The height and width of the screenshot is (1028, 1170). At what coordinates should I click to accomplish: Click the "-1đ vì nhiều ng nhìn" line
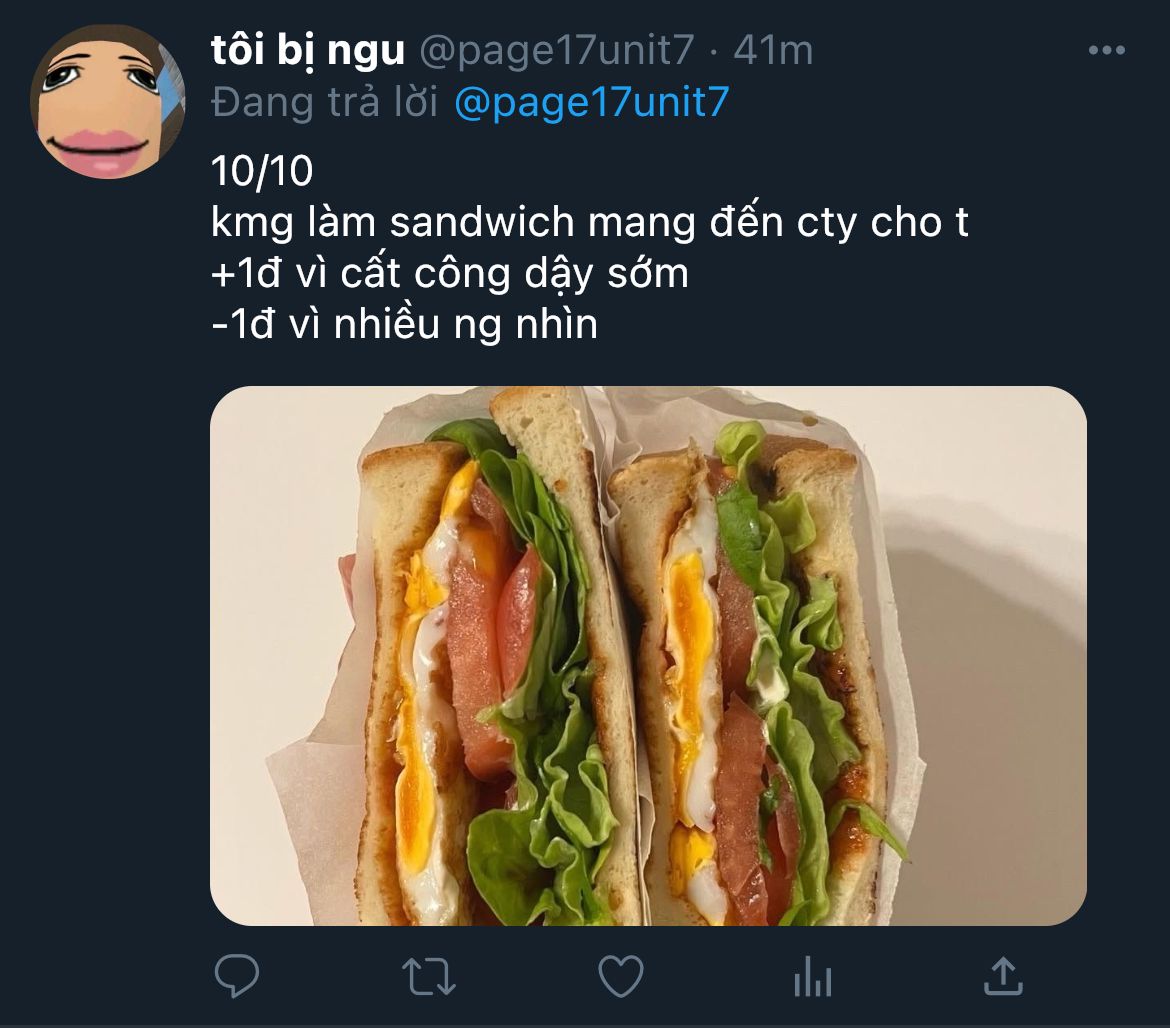point(404,325)
